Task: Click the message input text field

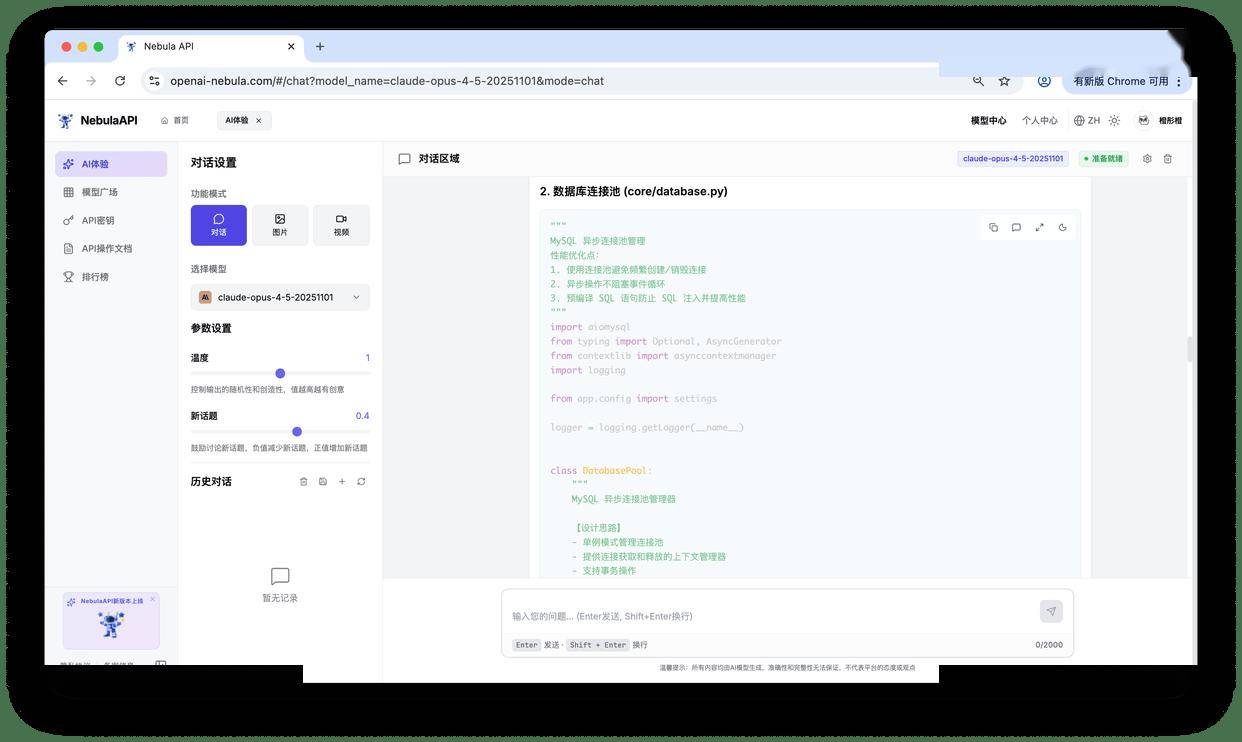Action: 770,616
